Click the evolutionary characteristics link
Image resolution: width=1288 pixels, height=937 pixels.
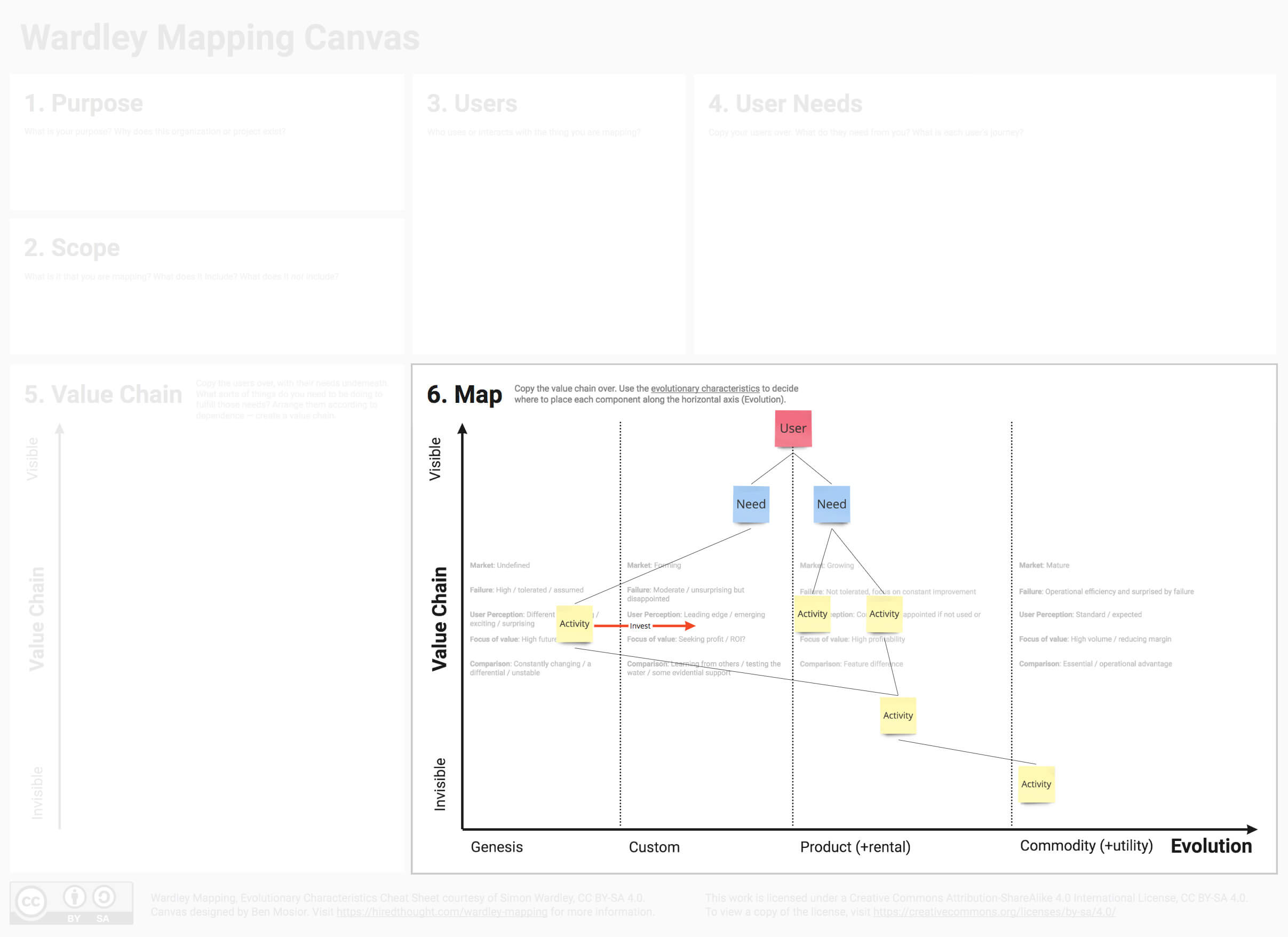point(705,388)
